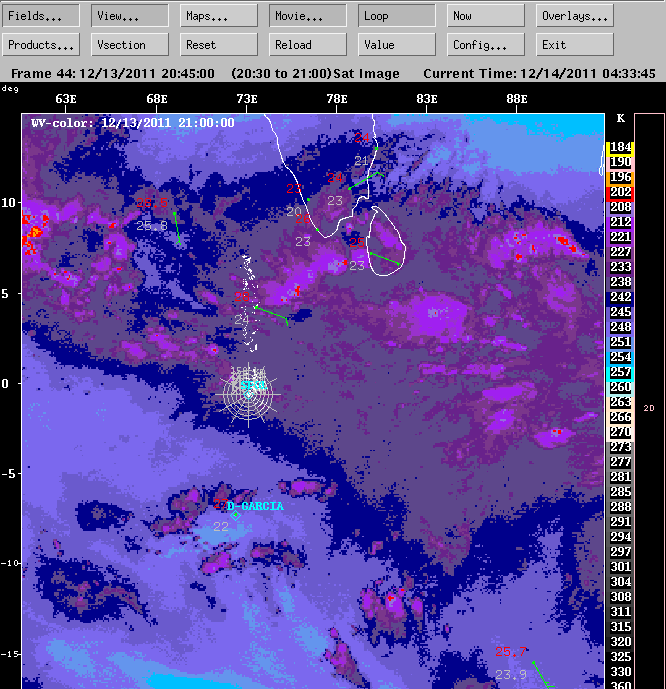Open the Maps... selection dialog
The height and width of the screenshot is (689, 666).
(x=219, y=16)
